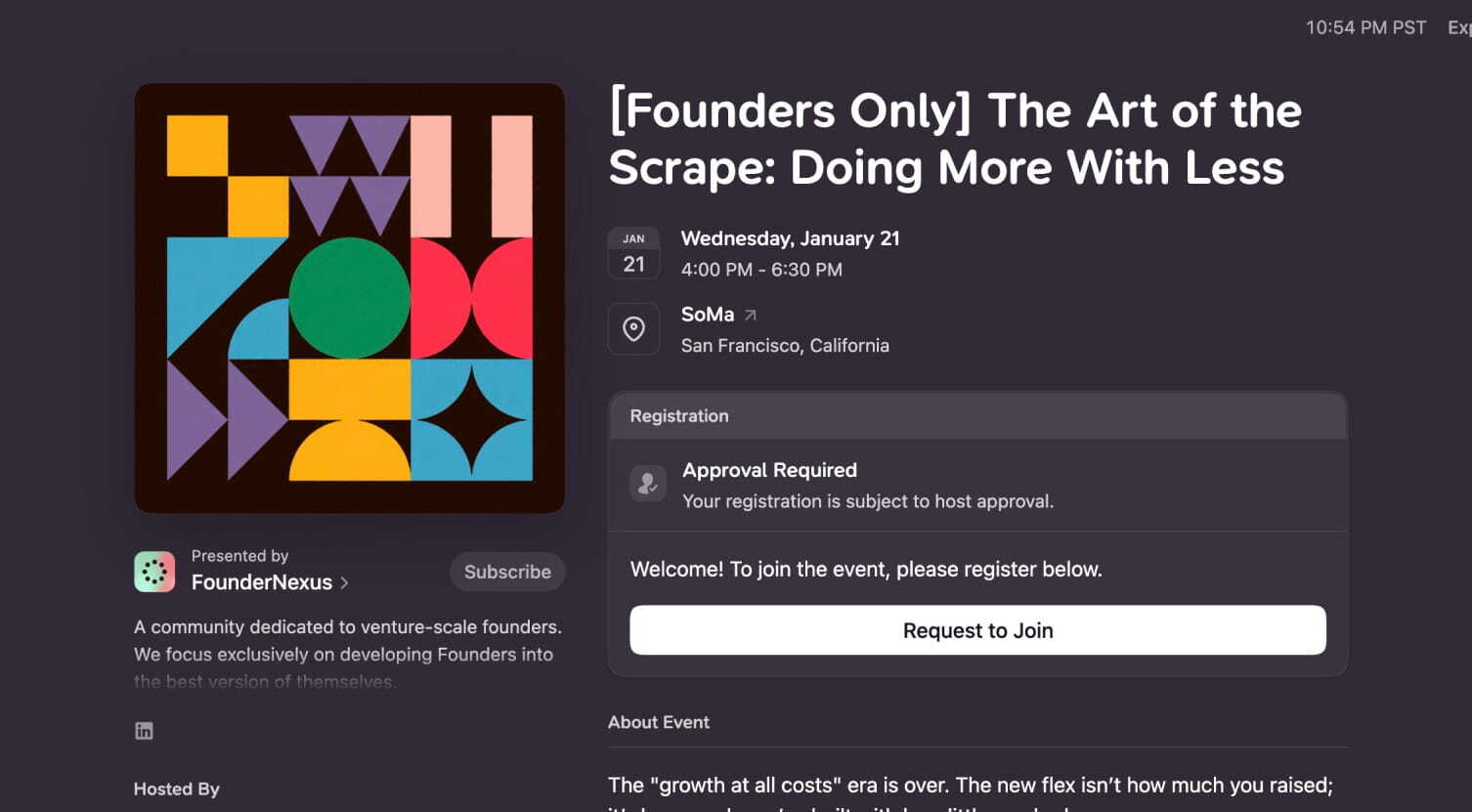Screen dimensions: 1472x812
Task: Click the JAN 21 calendar icon
Action: pos(633,254)
